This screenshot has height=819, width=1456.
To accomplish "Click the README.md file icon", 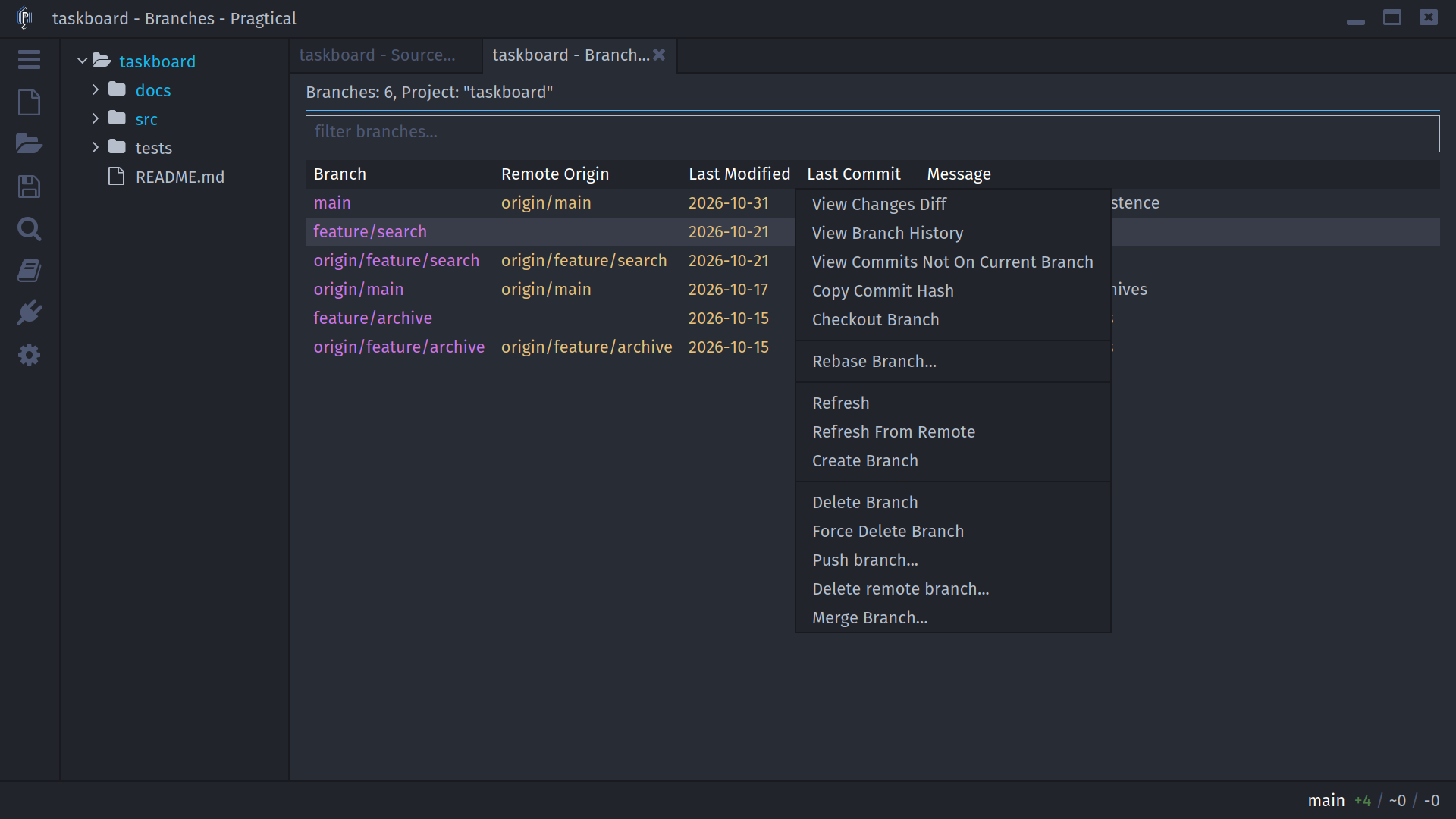I will 116,176.
